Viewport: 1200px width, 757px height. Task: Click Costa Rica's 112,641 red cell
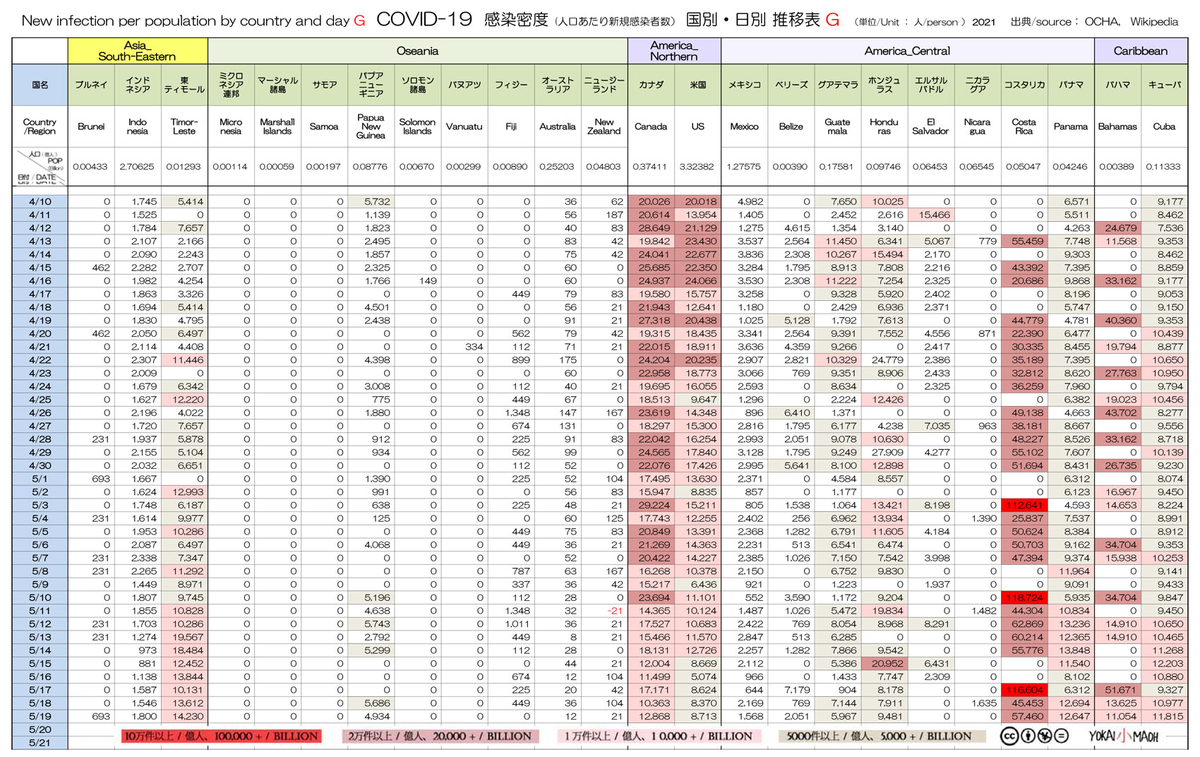coord(1023,504)
